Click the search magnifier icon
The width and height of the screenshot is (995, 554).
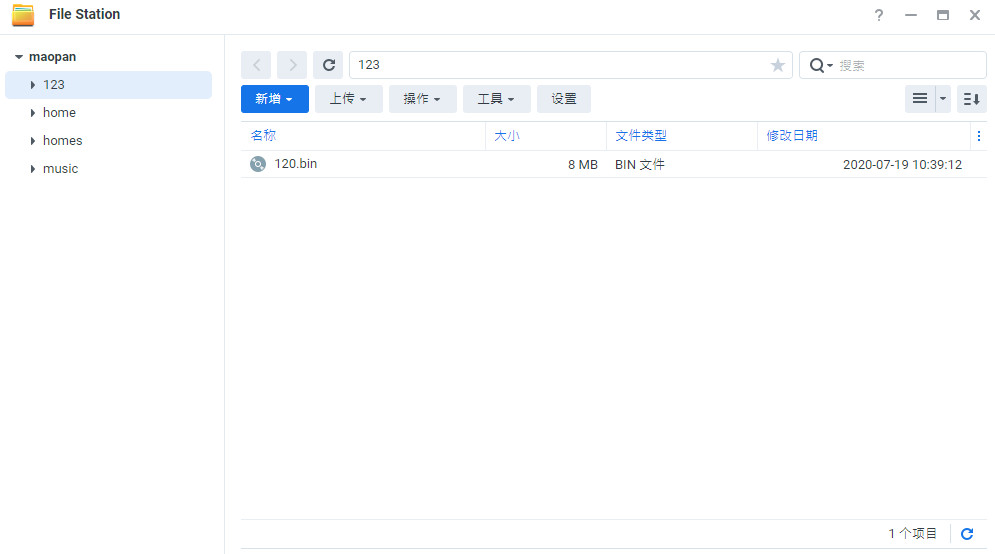point(817,65)
